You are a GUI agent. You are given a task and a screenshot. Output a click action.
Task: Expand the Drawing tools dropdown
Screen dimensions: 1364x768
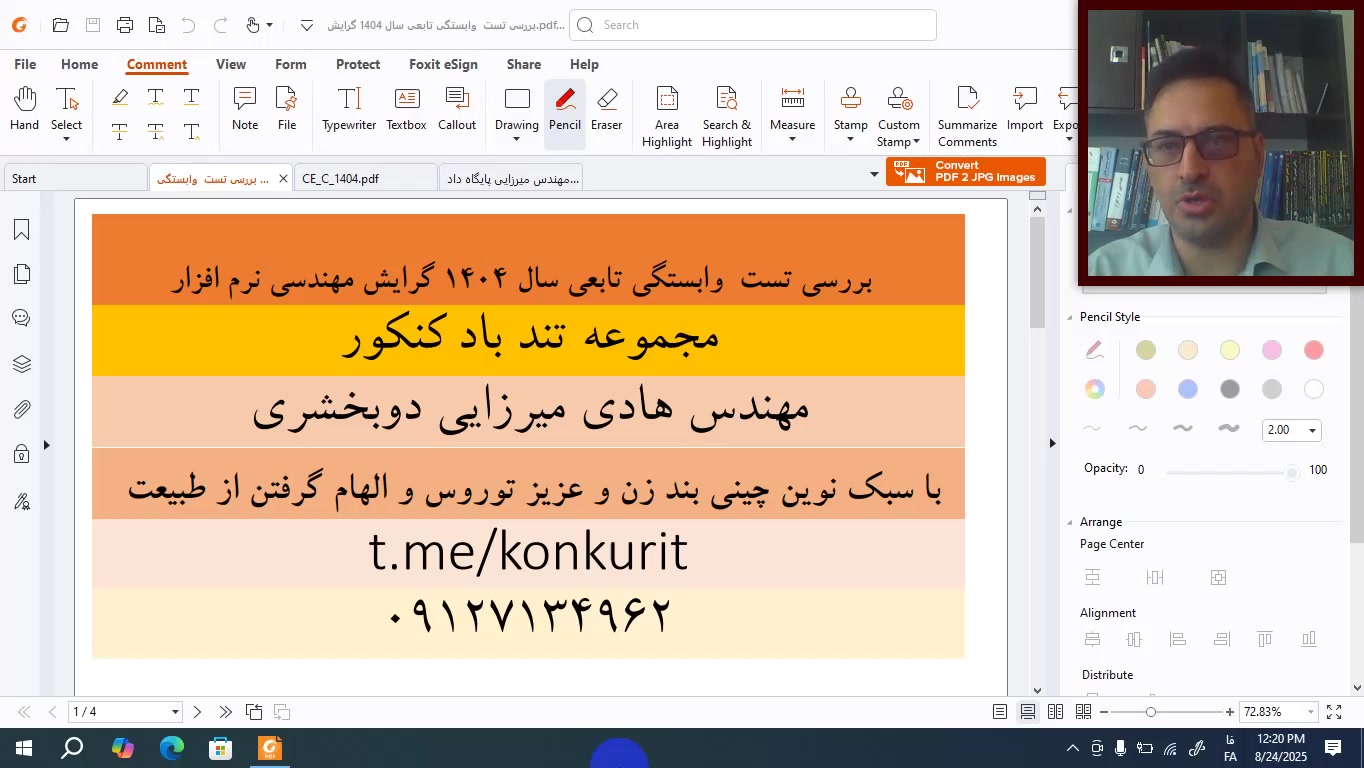click(x=517, y=139)
